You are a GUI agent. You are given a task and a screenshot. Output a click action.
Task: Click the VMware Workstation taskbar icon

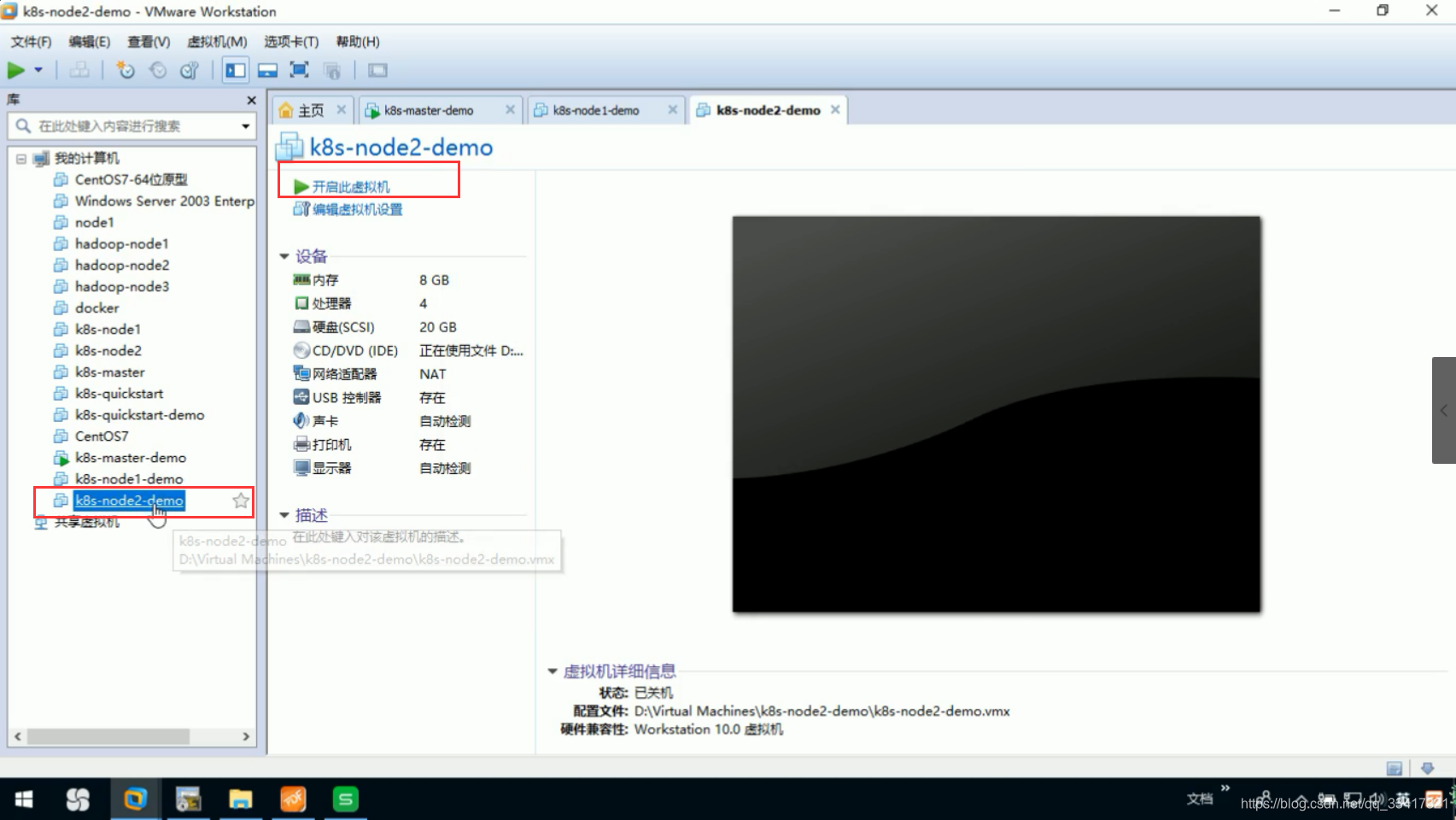tap(135, 799)
